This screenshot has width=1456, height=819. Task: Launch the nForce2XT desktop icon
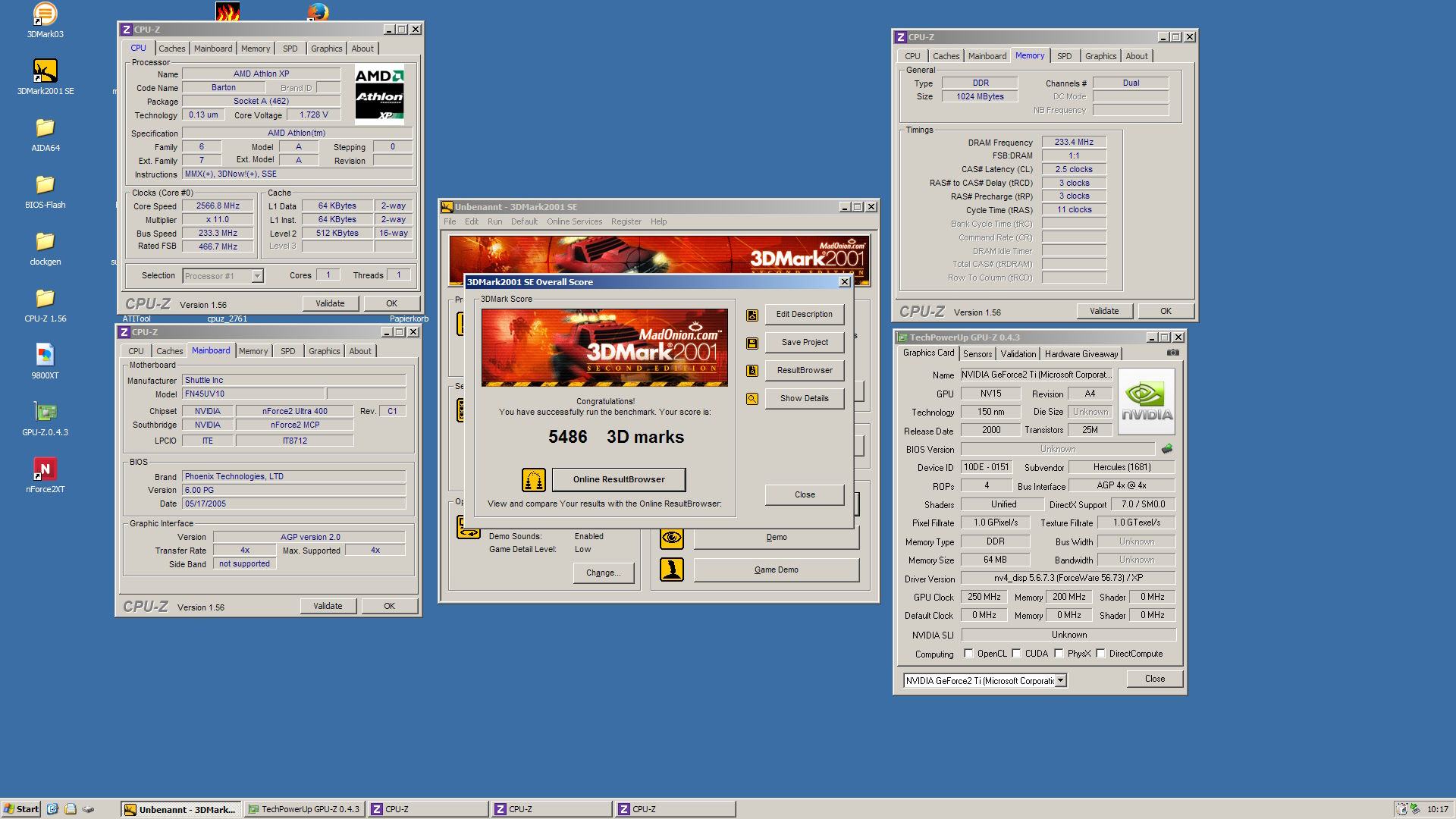coord(45,475)
